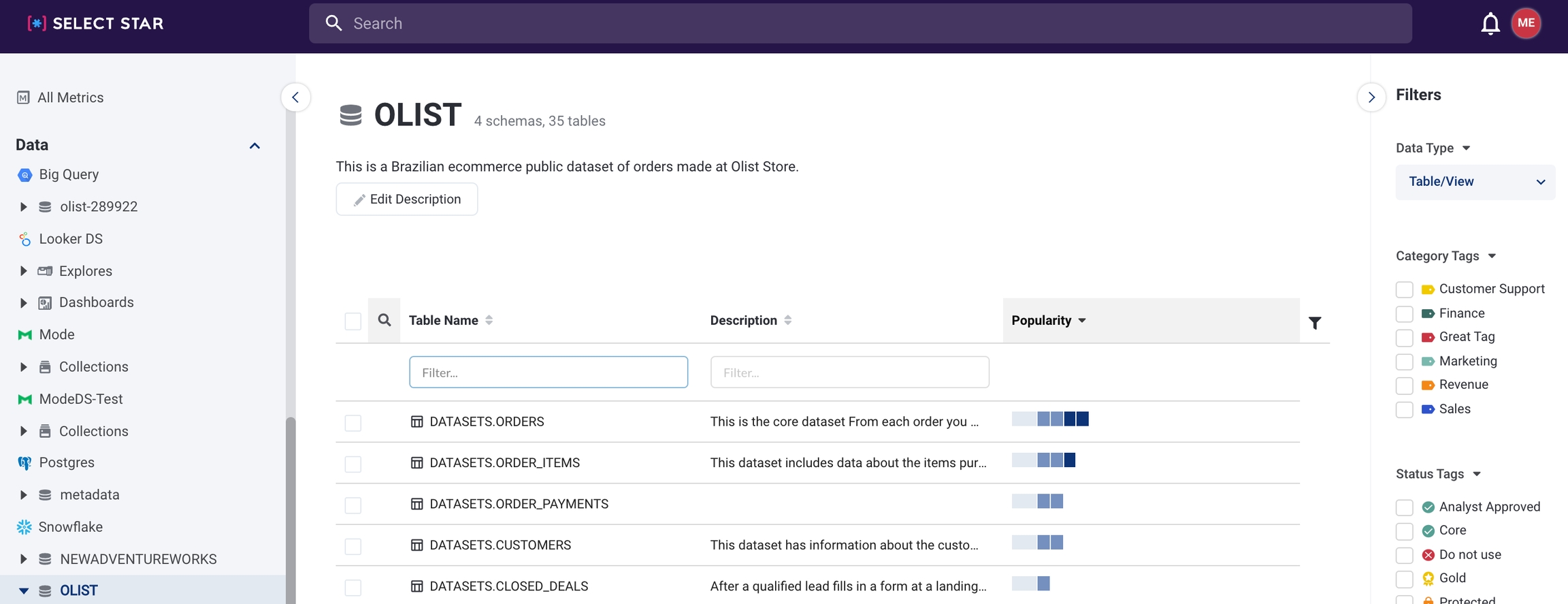
Task: Collapse the left sidebar with arrow button
Action: [x=295, y=97]
